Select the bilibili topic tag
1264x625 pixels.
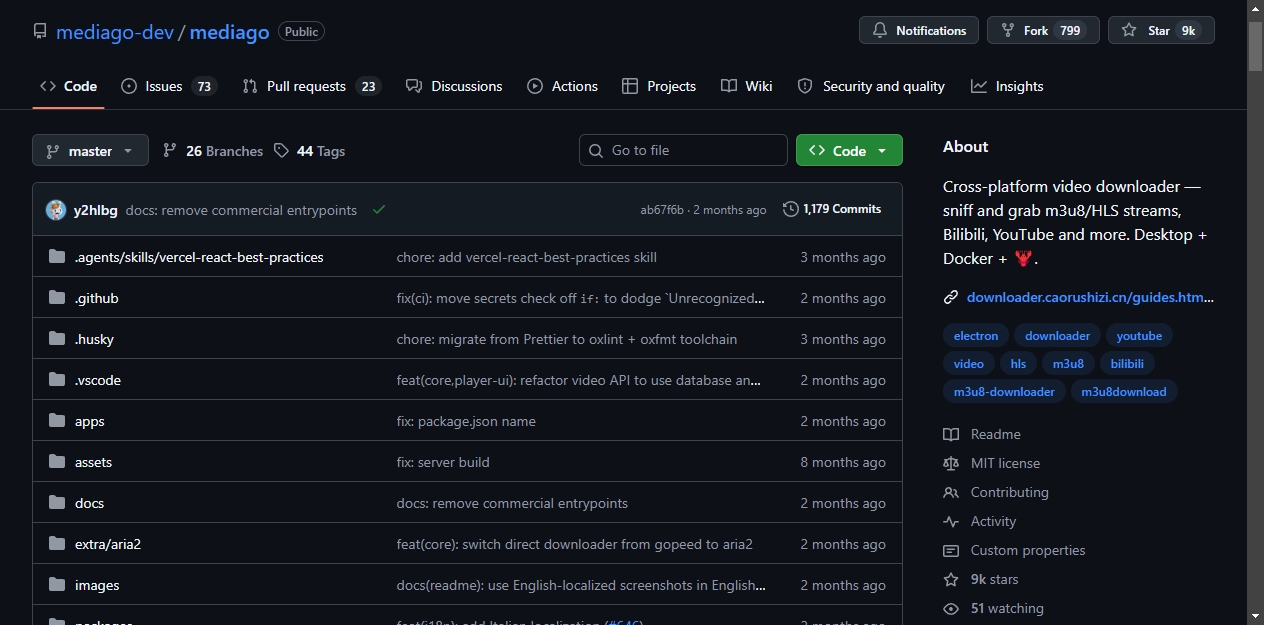1127,364
